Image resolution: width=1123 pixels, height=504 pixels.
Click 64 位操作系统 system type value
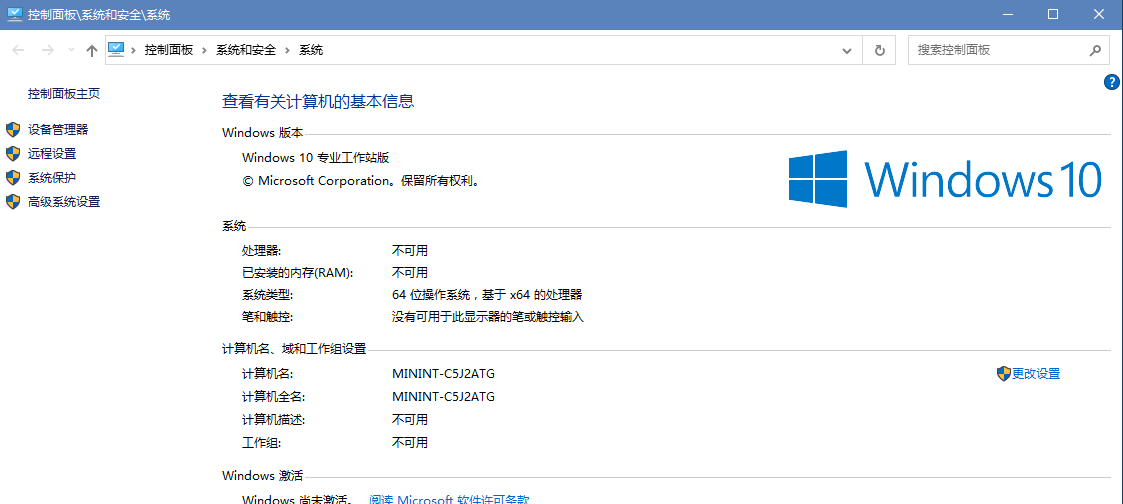(x=487, y=294)
